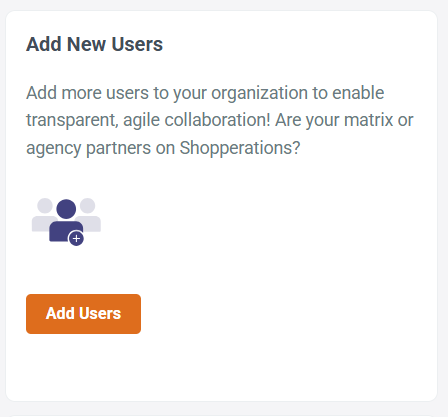Click the left gray figure's head

click(x=45, y=206)
